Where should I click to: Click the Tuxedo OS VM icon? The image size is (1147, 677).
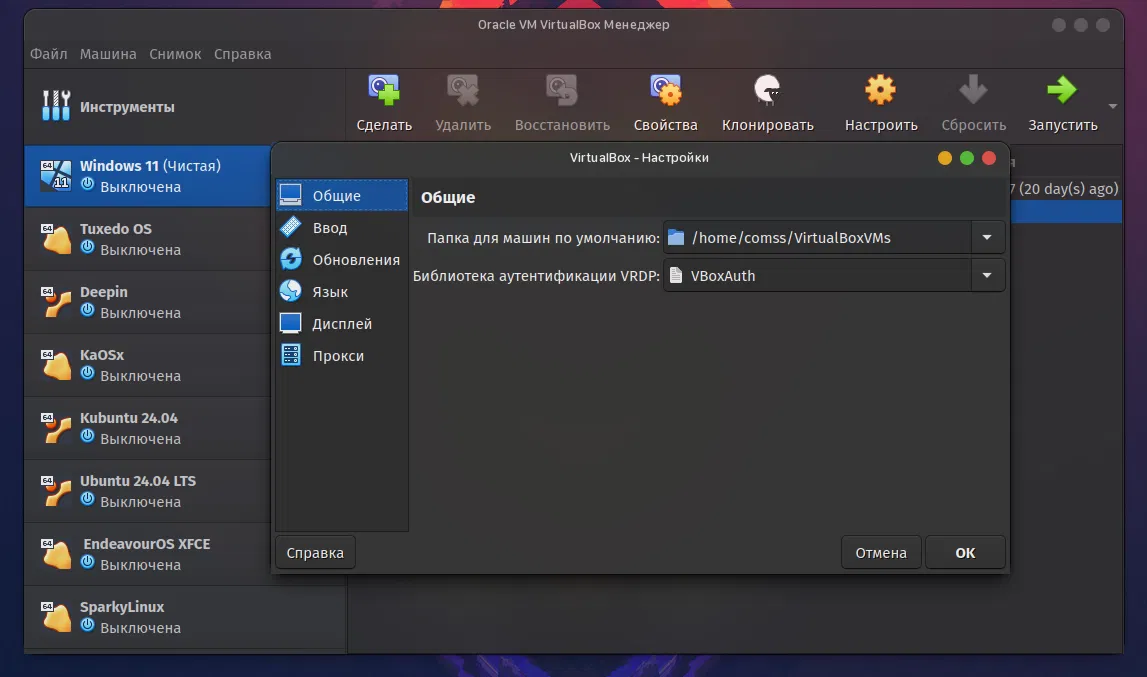56,239
